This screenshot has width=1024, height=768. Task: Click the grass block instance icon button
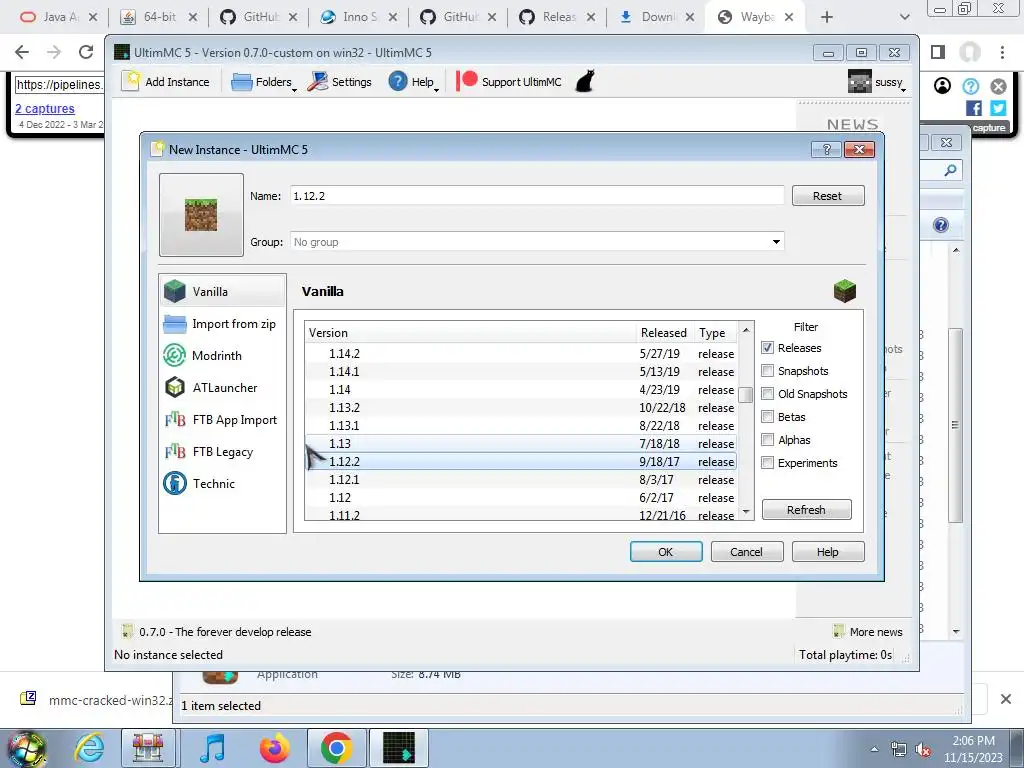click(201, 215)
